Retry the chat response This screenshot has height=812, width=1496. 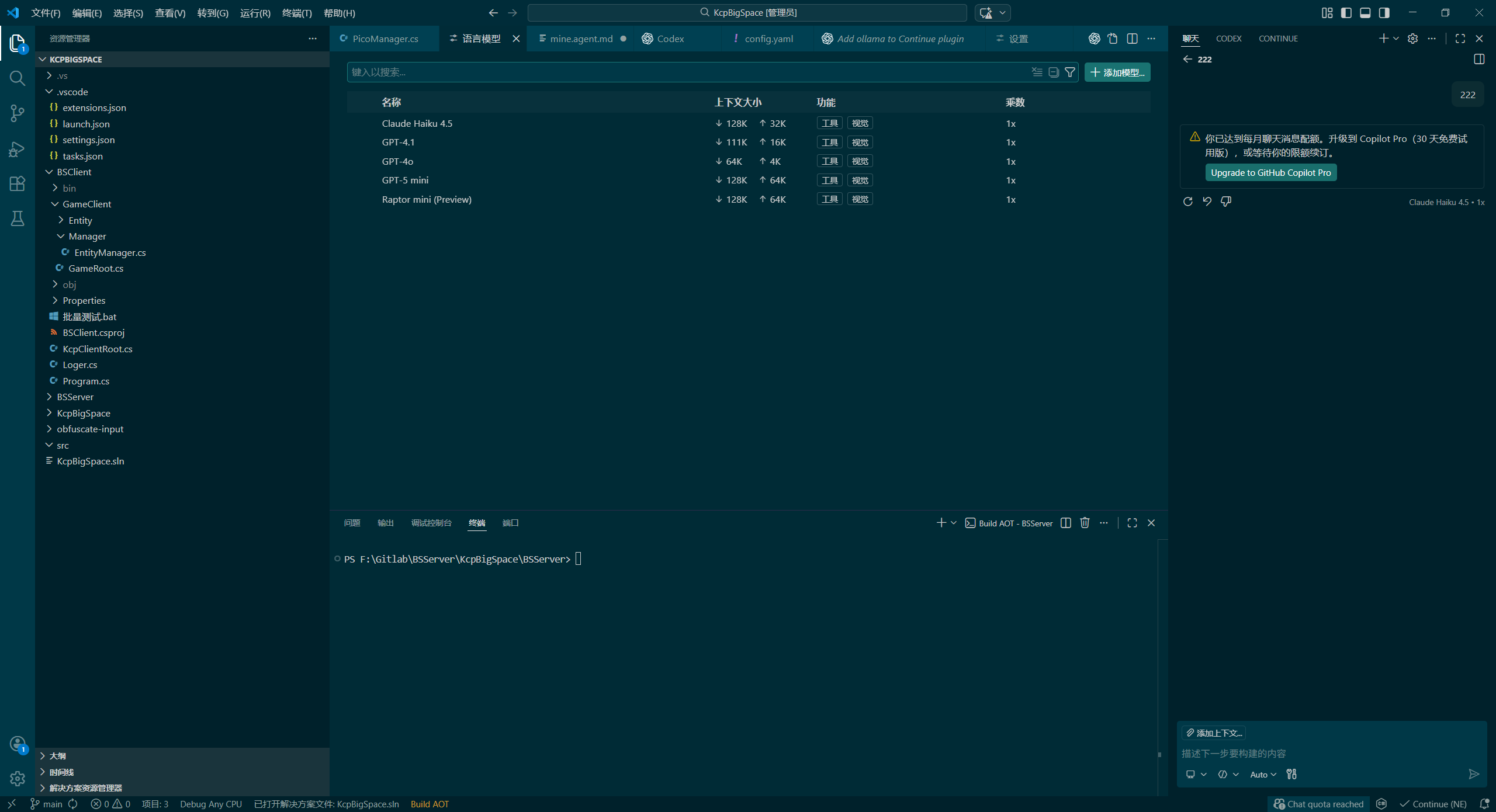(x=1188, y=202)
